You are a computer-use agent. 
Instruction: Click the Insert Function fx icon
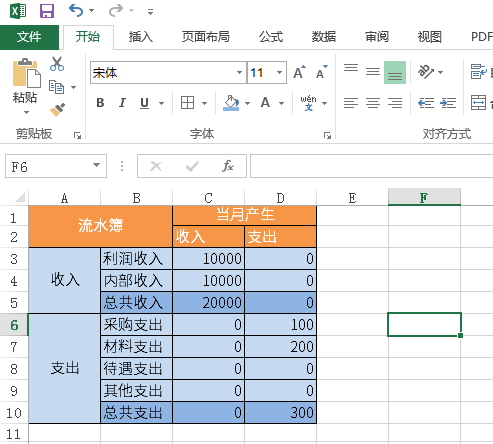point(228,166)
